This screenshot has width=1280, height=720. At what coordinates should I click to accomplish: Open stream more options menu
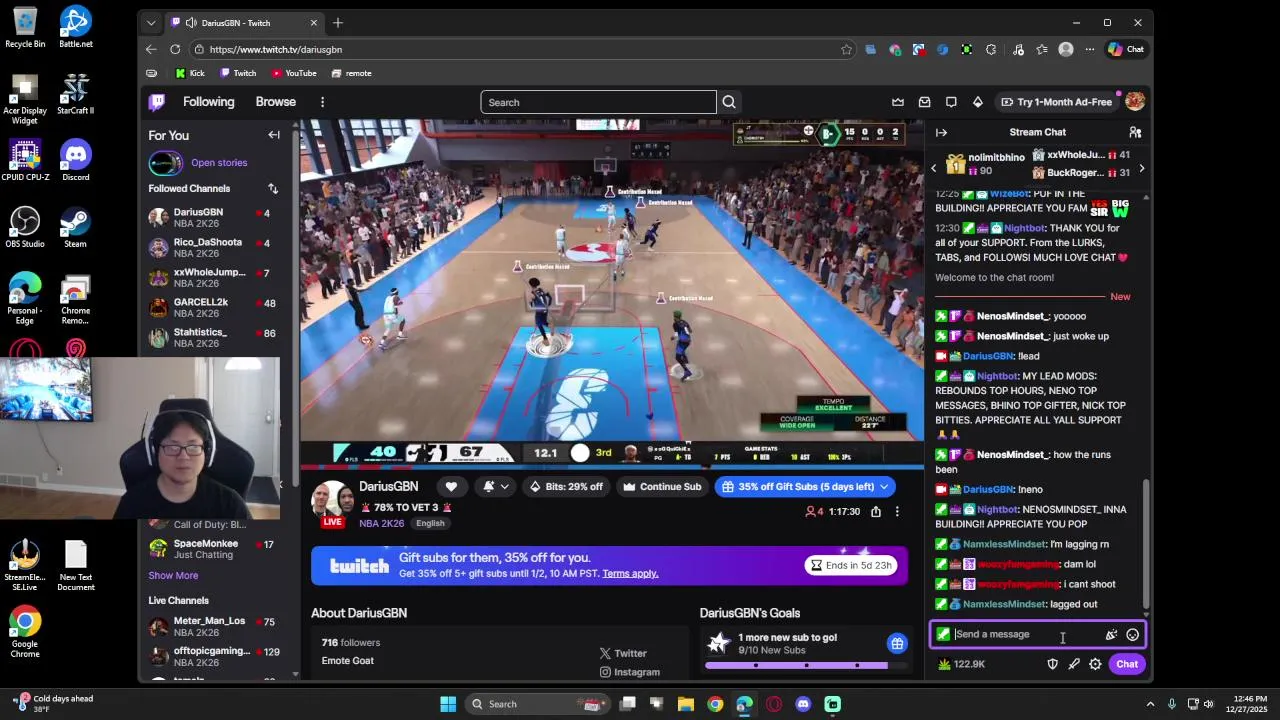coord(897,511)
